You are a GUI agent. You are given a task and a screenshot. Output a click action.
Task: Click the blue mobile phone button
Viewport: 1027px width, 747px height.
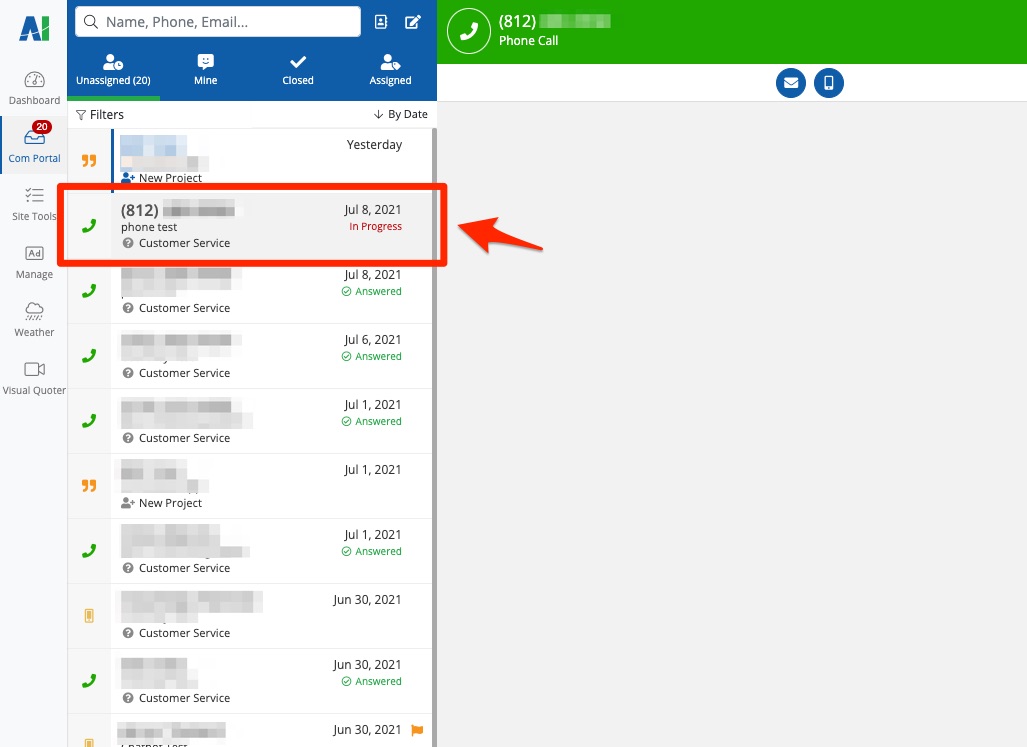(829, 83)
